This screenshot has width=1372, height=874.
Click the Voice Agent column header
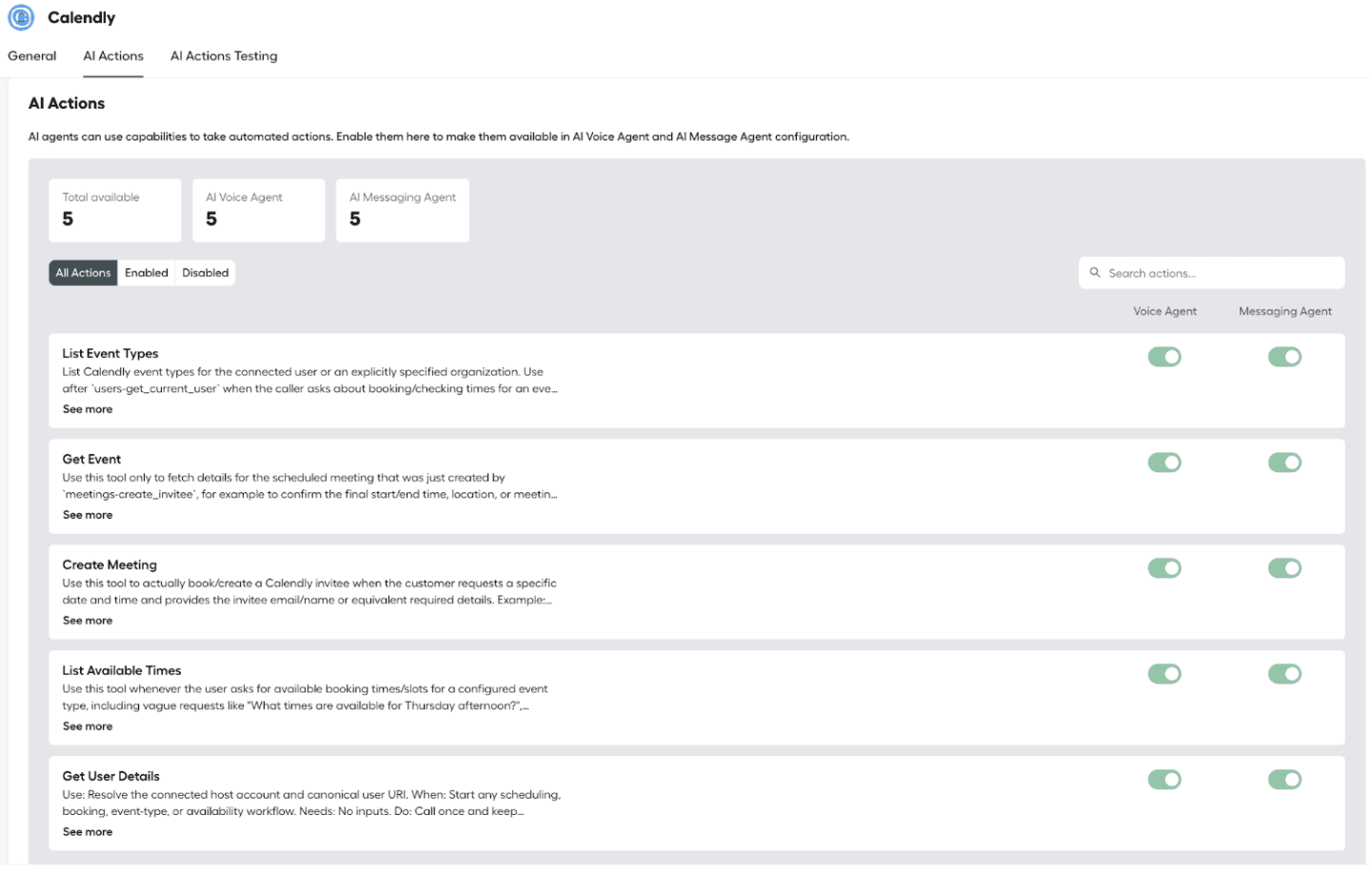pos(1164,311)
